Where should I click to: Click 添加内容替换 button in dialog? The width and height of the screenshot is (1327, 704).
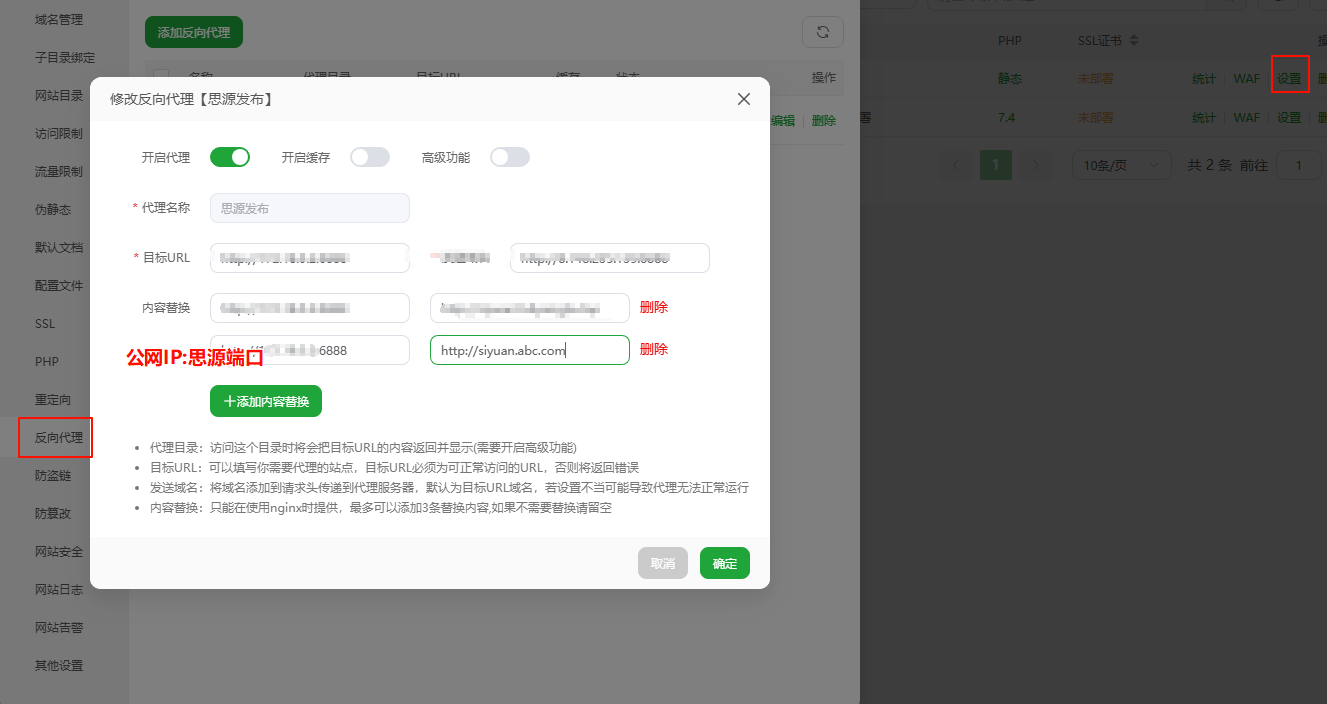tap(266, 401)
